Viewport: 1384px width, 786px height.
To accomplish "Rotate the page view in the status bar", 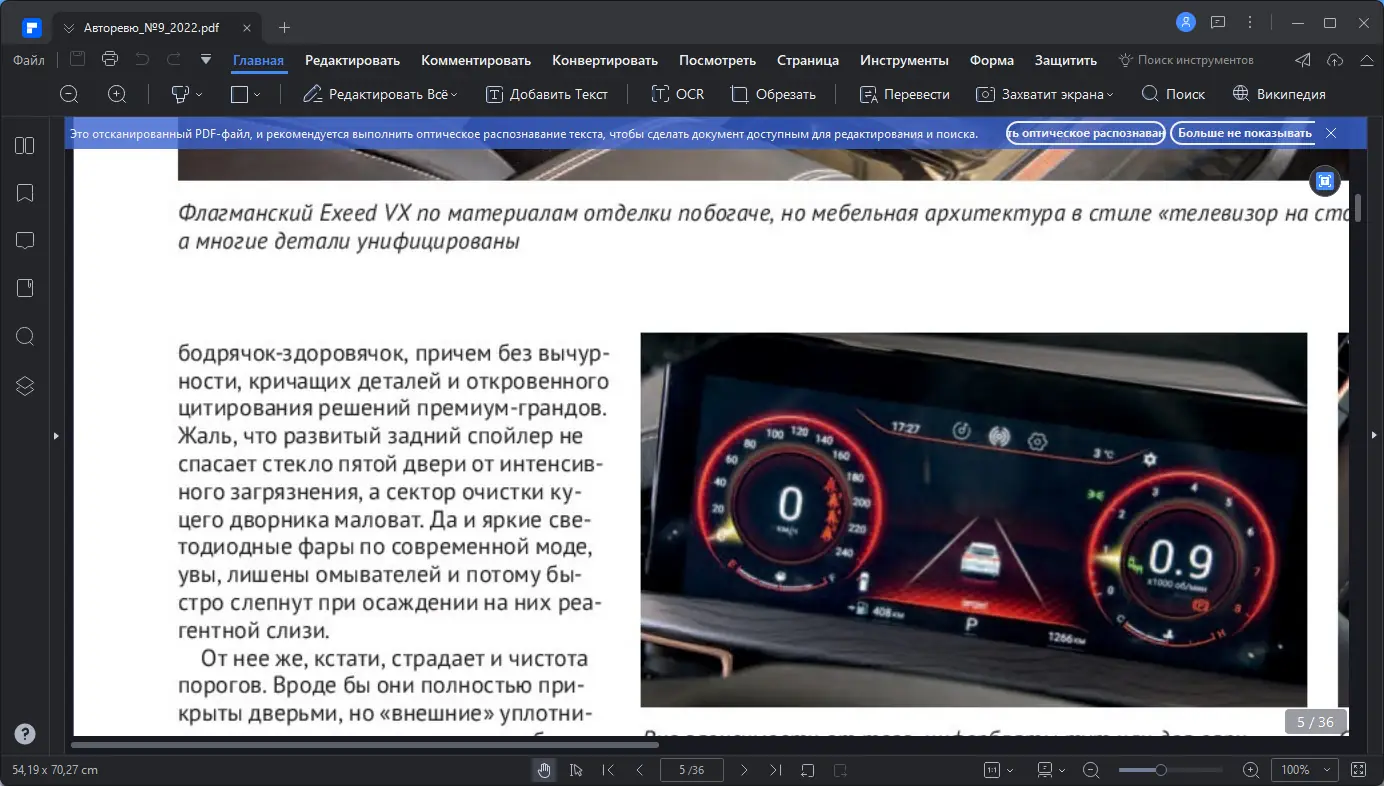I will 808,770.
